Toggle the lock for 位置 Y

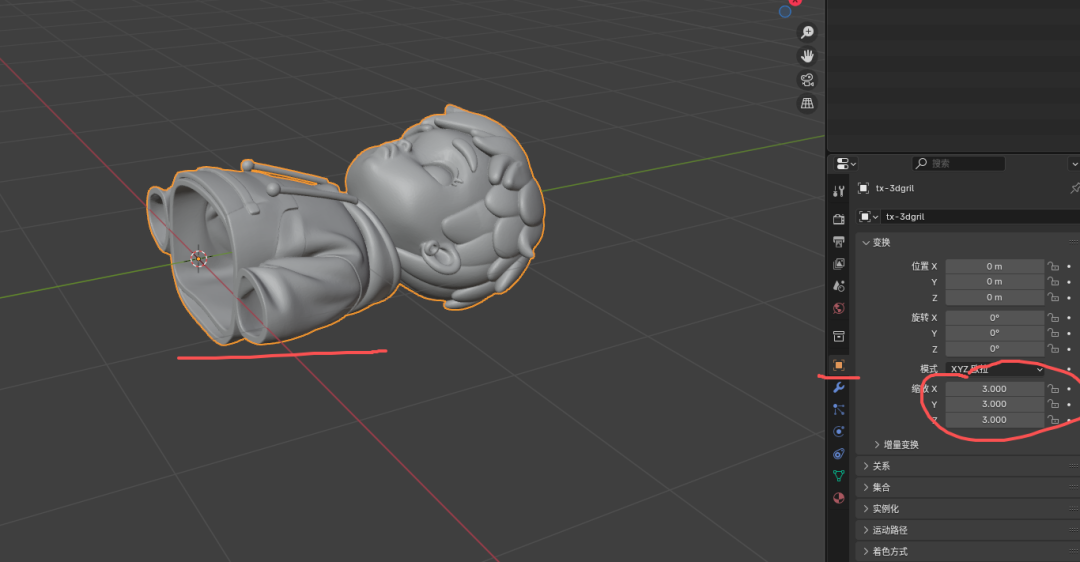point(1053,282)
